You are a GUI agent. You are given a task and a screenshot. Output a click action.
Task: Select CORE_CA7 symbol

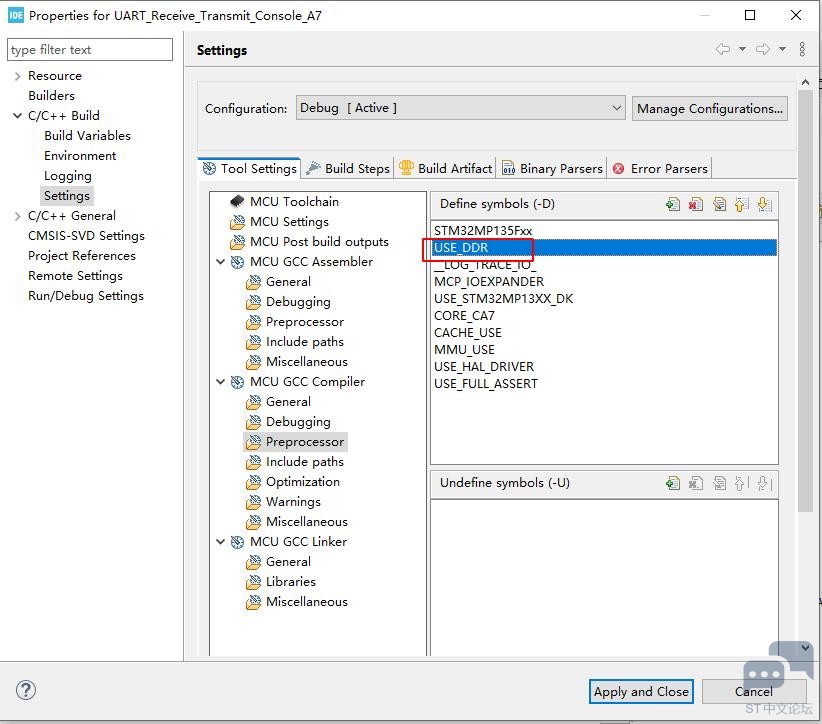464,316
